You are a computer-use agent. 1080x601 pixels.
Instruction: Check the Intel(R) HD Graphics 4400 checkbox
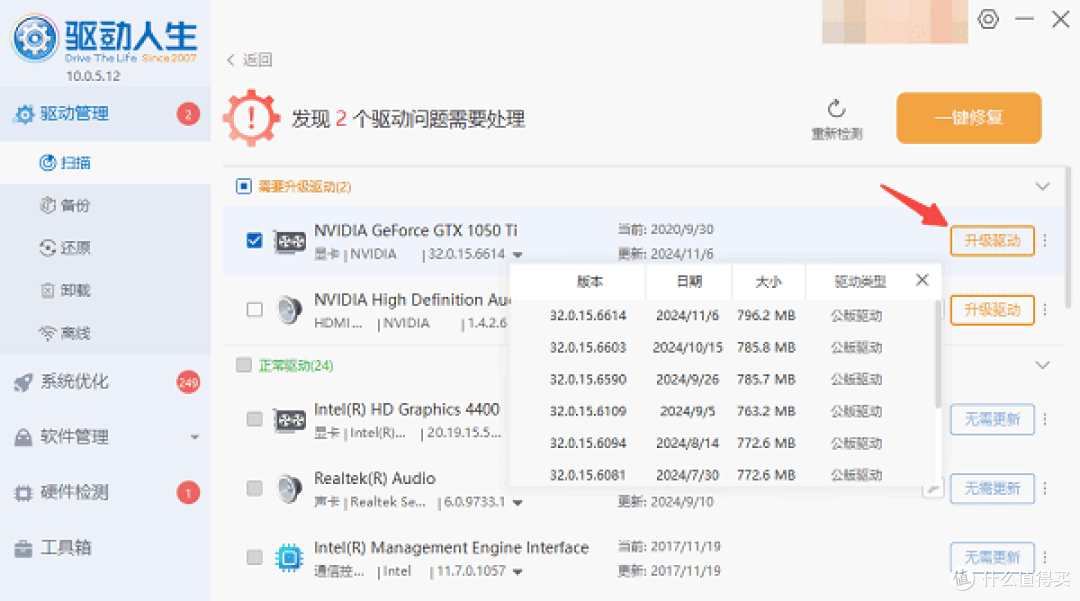pyautogui.click(x=254, y=419)
